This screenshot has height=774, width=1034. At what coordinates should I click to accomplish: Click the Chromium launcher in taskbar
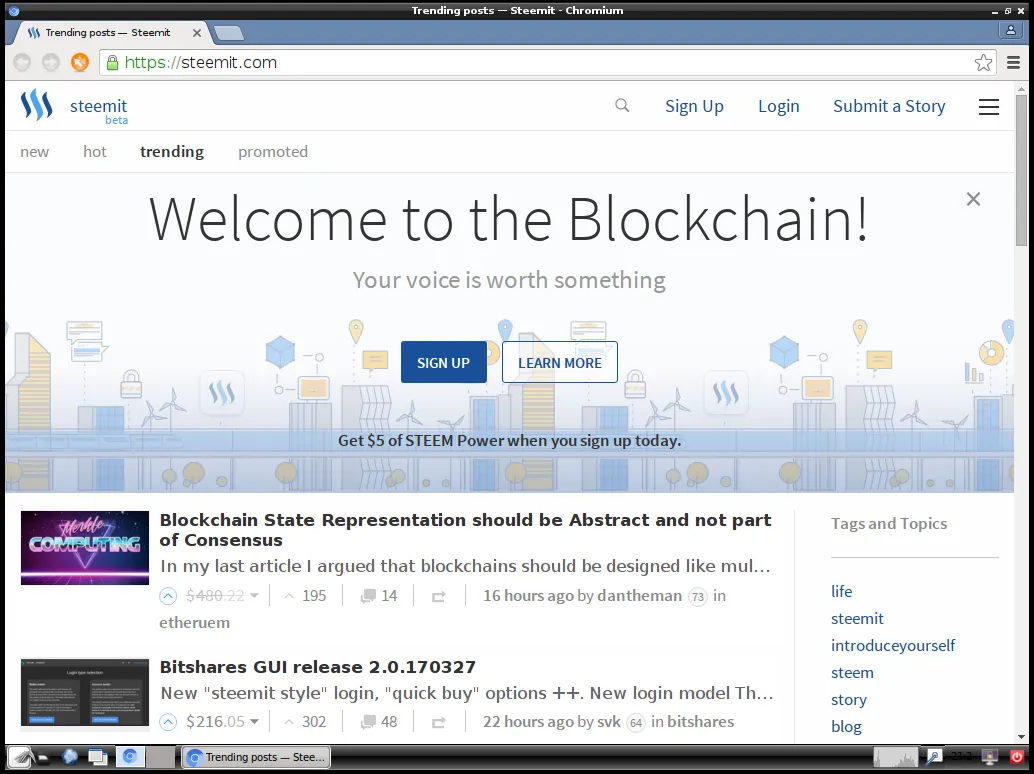point(130,756)
